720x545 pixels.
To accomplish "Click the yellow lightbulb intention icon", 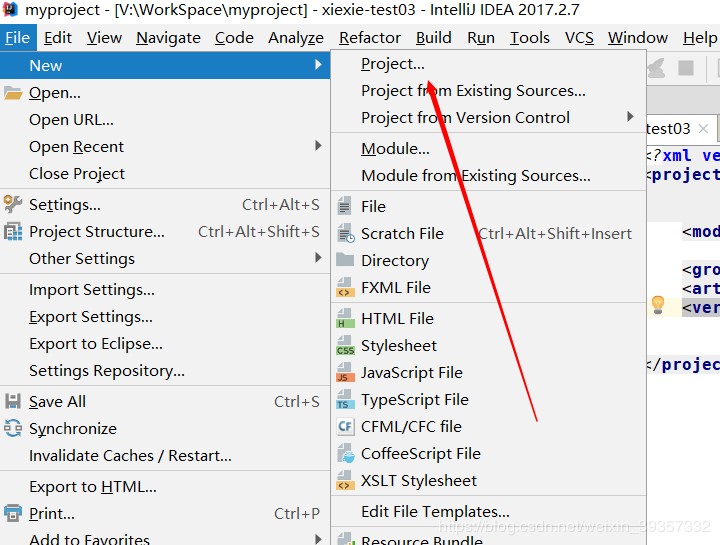I will 658,304.
